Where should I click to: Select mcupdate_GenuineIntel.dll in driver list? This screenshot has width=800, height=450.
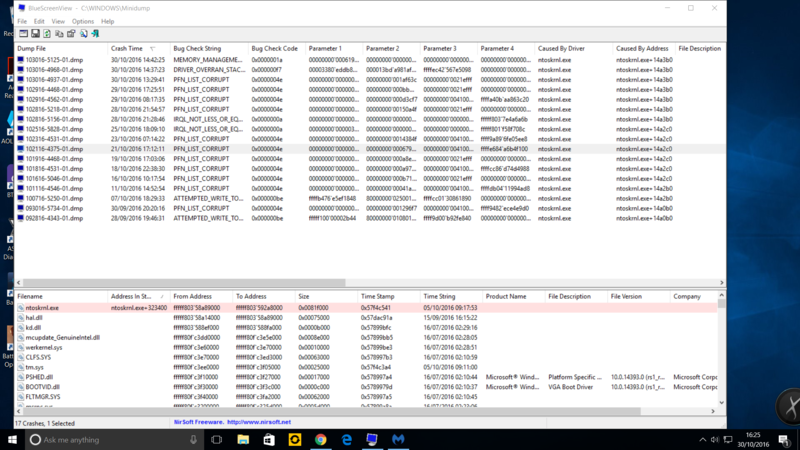62,338
